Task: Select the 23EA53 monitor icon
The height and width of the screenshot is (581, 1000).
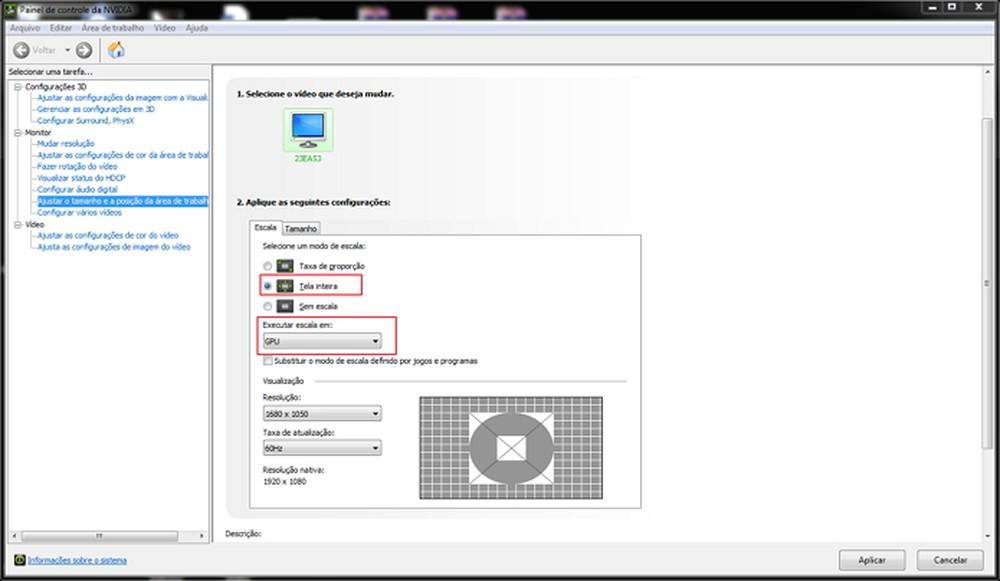Action: 308,129
